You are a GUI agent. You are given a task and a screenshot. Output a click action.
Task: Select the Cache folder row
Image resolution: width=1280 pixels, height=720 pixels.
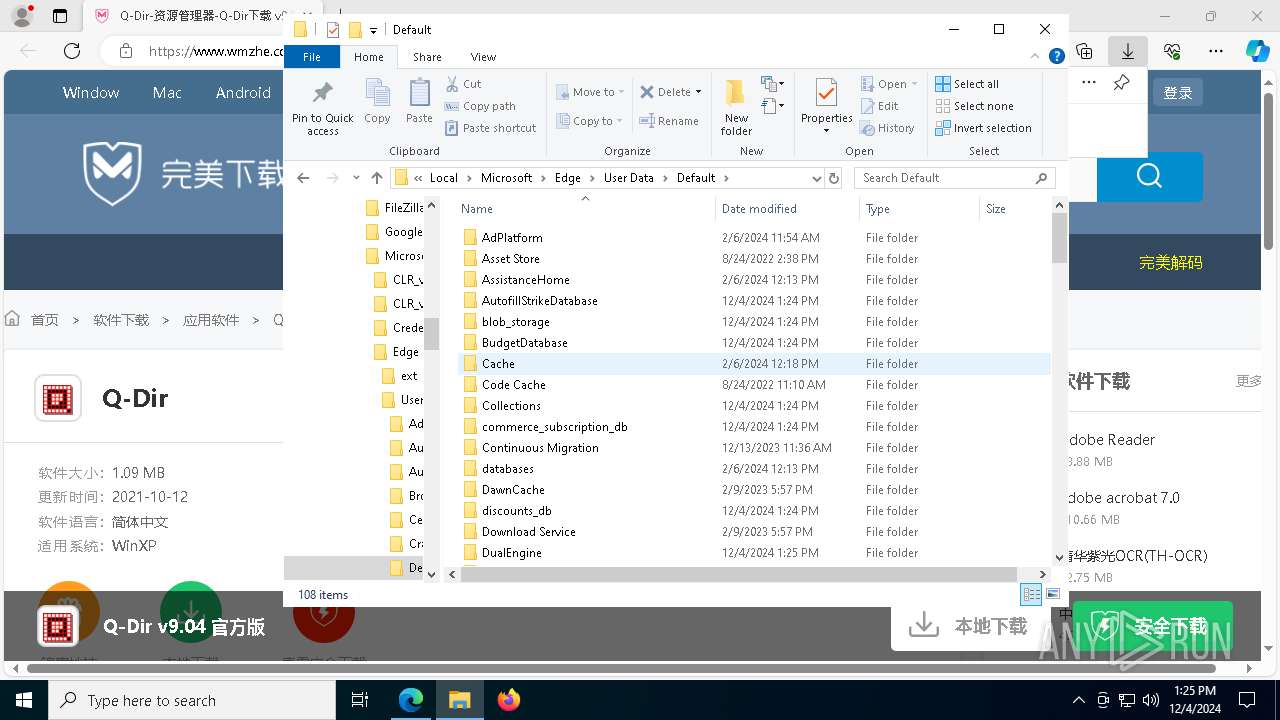tap(753, 364)
